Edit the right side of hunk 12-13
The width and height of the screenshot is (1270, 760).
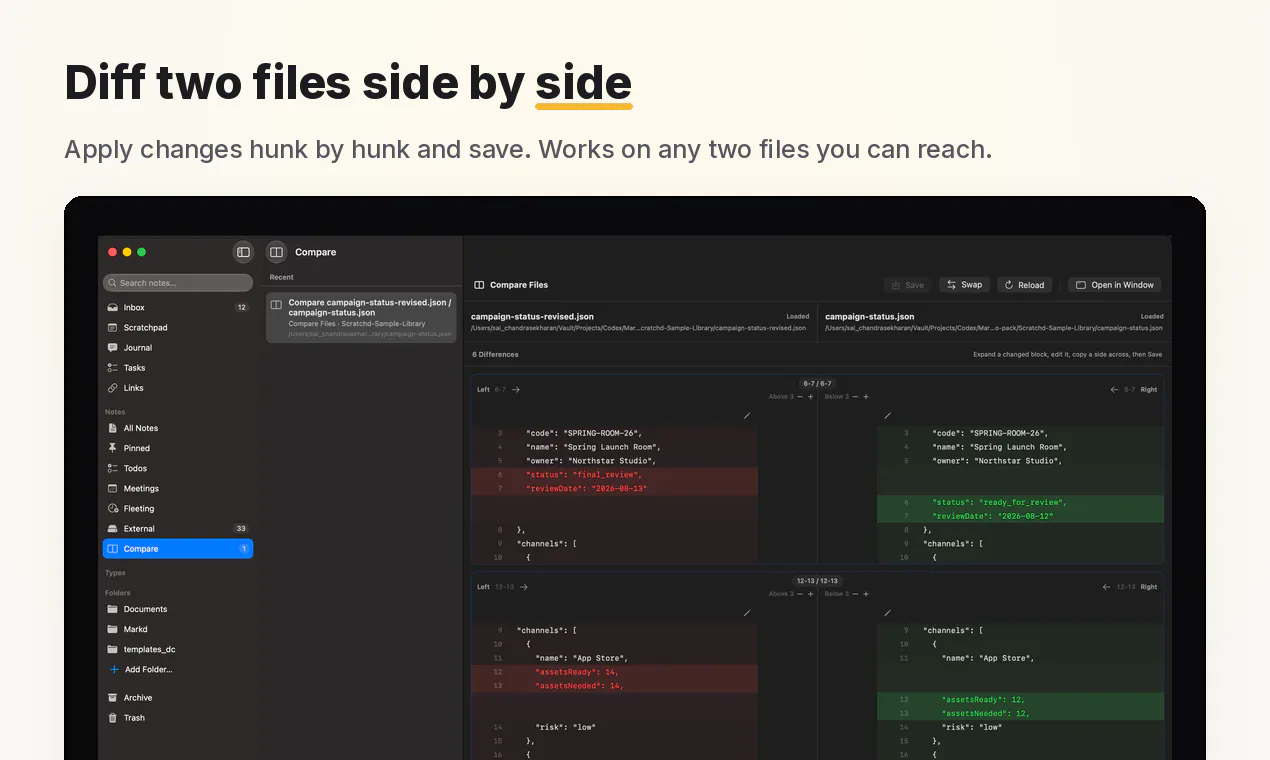887,613
